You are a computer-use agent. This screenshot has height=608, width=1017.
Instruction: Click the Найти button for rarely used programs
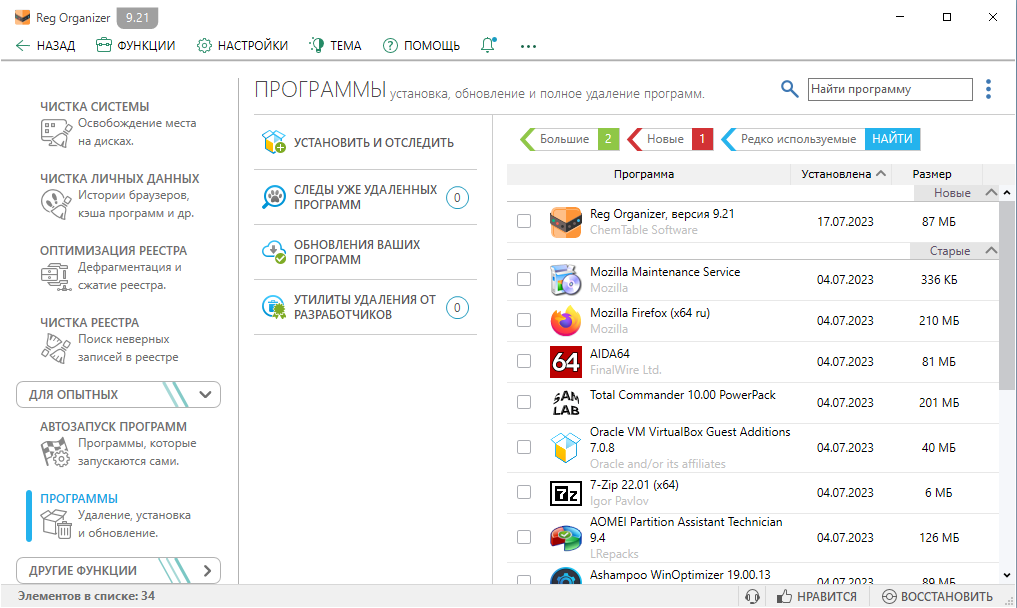[x=892, y=139]
